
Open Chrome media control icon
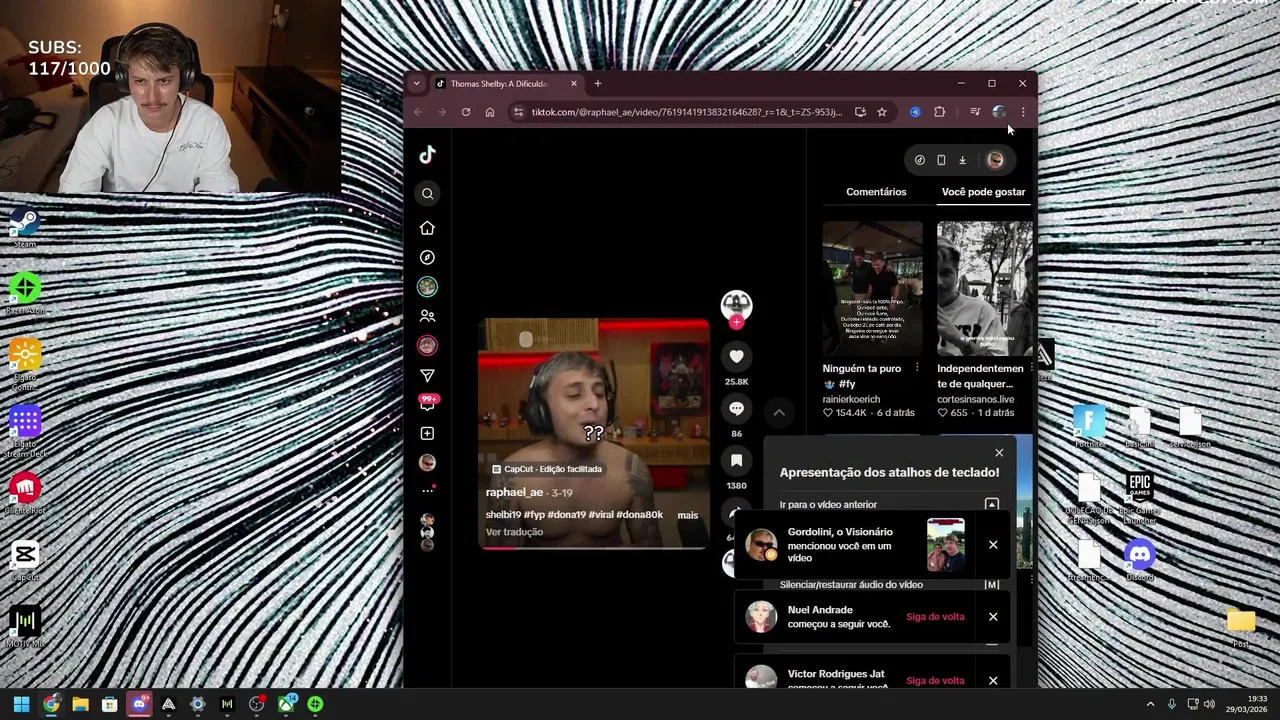tap(975, 112)
